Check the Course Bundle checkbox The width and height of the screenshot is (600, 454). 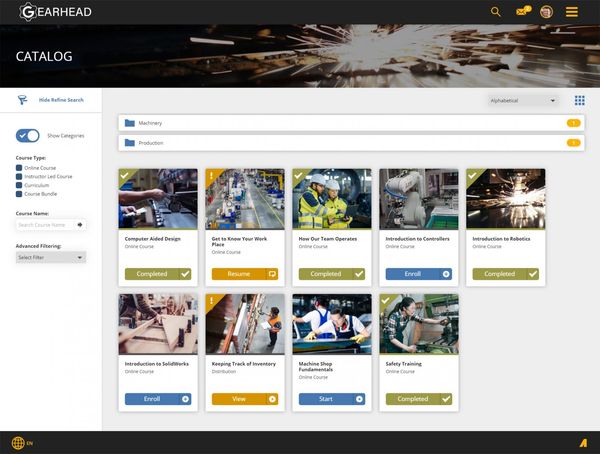(19, 194)
